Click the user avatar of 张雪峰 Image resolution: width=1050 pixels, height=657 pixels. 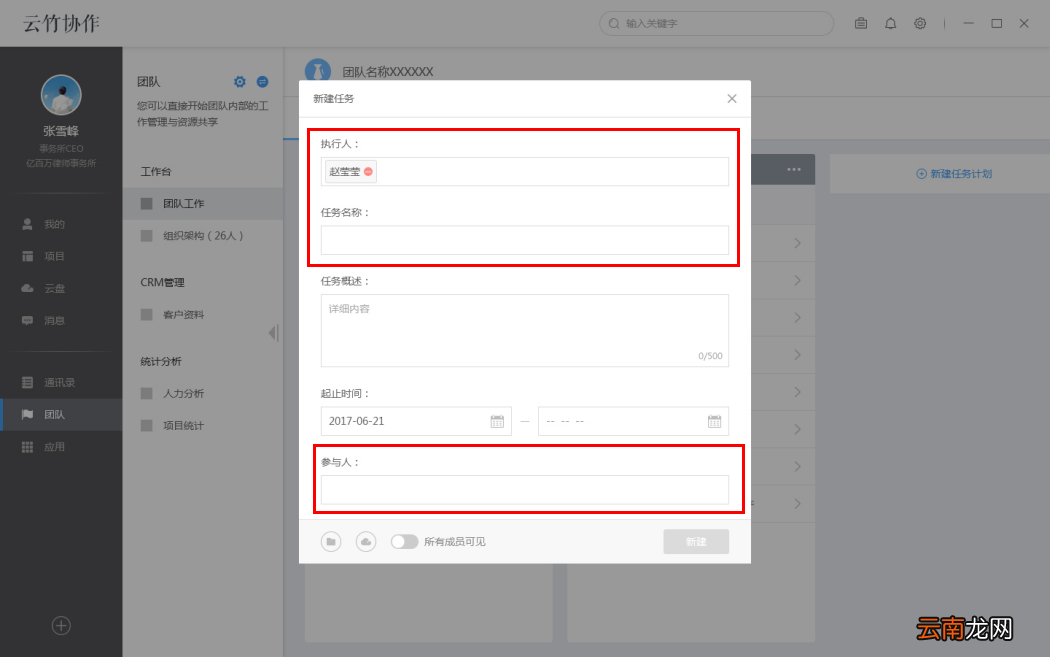pyautogui.click(x=61, y=95)
